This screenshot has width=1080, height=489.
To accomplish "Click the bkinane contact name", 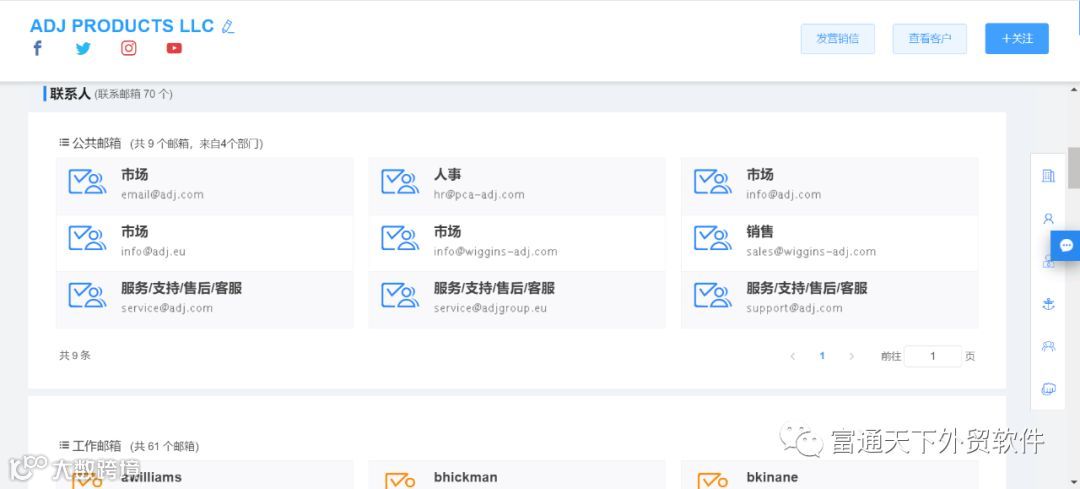I will click(x=772, y=477).
